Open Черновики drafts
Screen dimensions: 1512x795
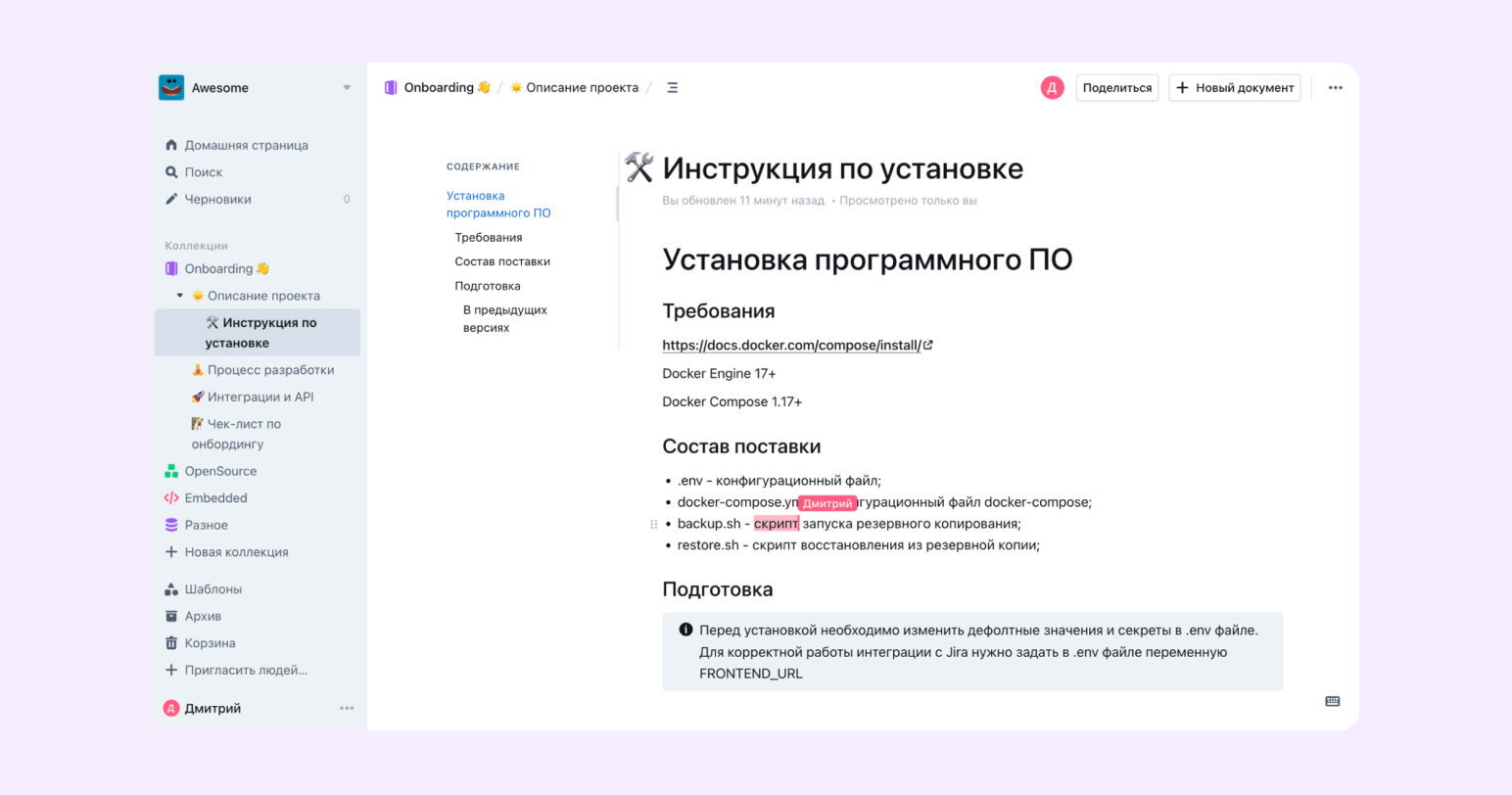pyautogui.click(x=218, y=199)
